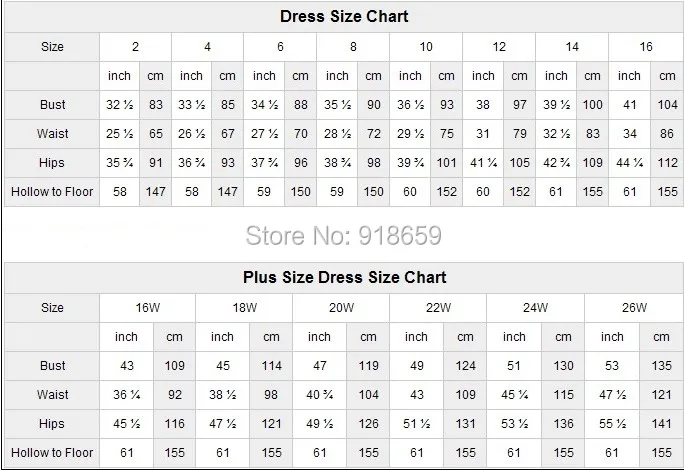Select the 26W column header
Screen dimensions: 684x470
tap(634, 308)
